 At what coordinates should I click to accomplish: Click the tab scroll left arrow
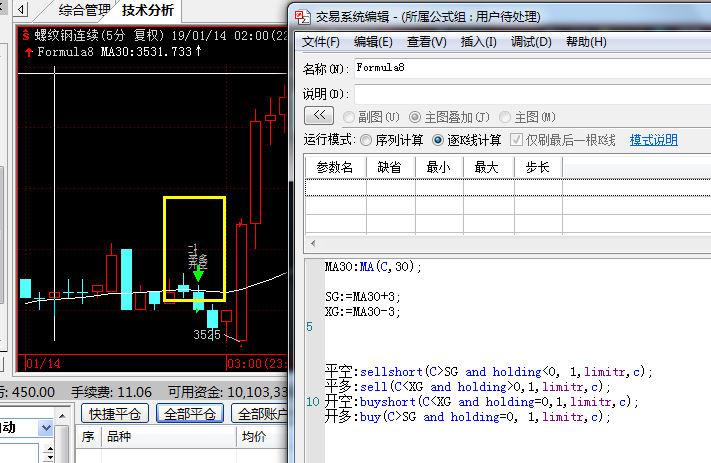20,9
